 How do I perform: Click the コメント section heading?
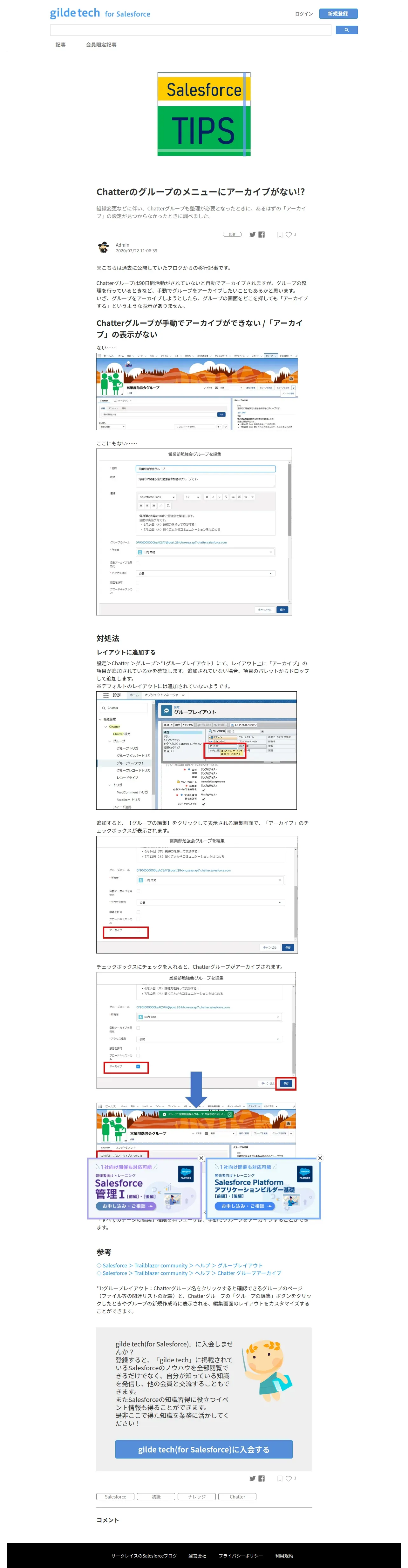[x=108, y=1520]
